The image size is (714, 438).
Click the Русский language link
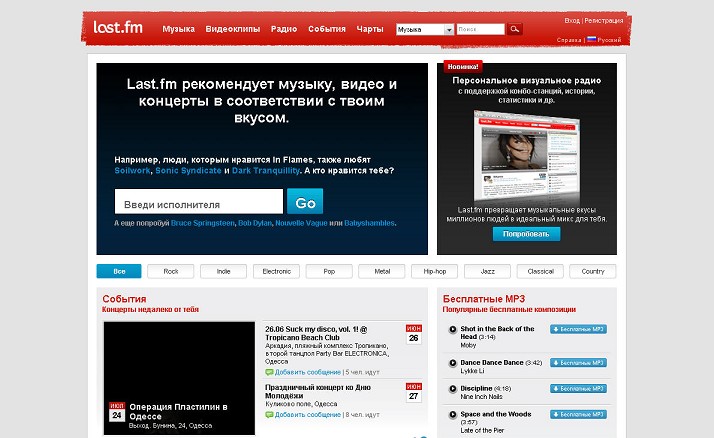[609, 40]
